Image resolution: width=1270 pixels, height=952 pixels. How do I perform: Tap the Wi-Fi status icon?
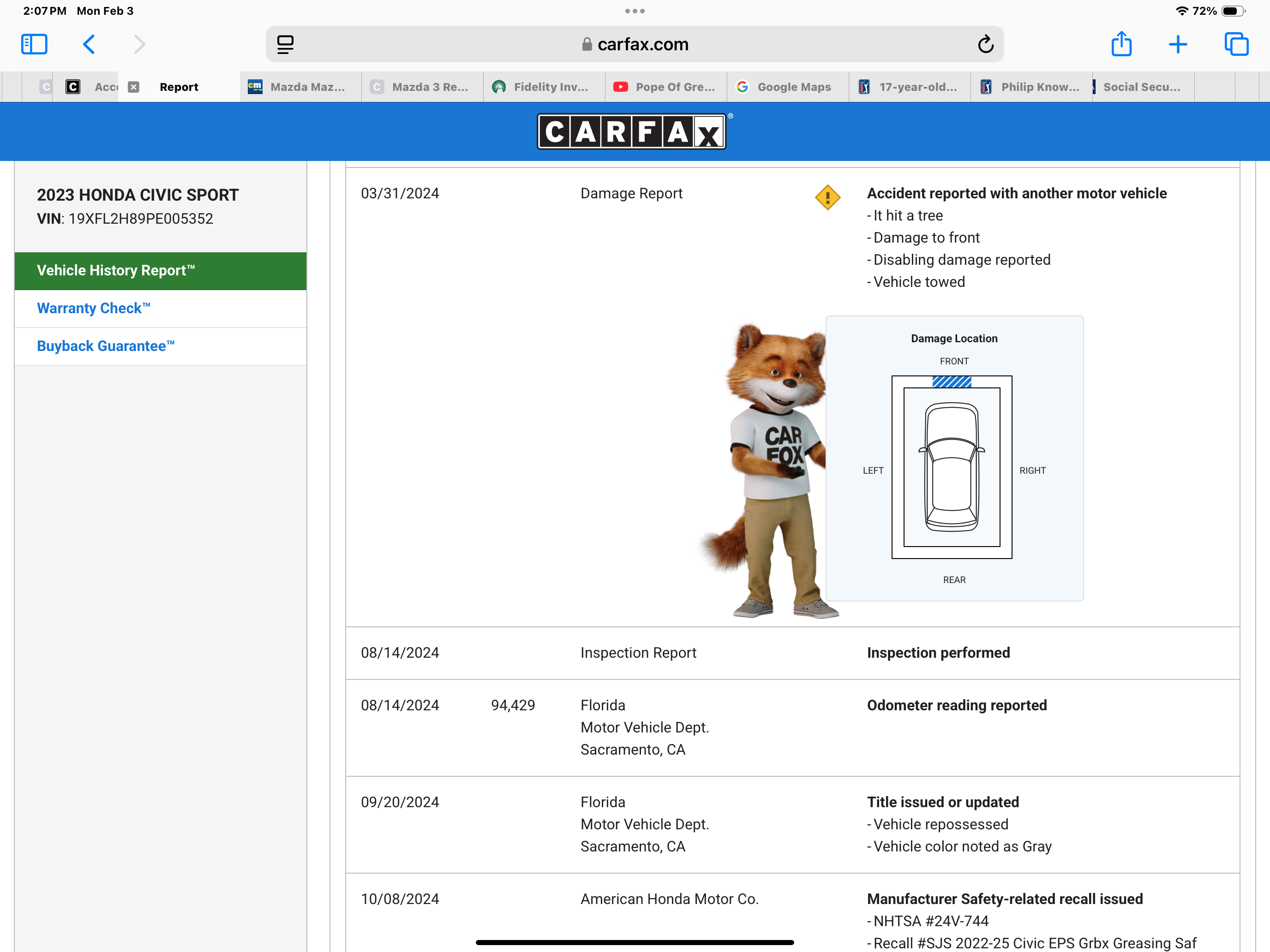[1181, 11]
